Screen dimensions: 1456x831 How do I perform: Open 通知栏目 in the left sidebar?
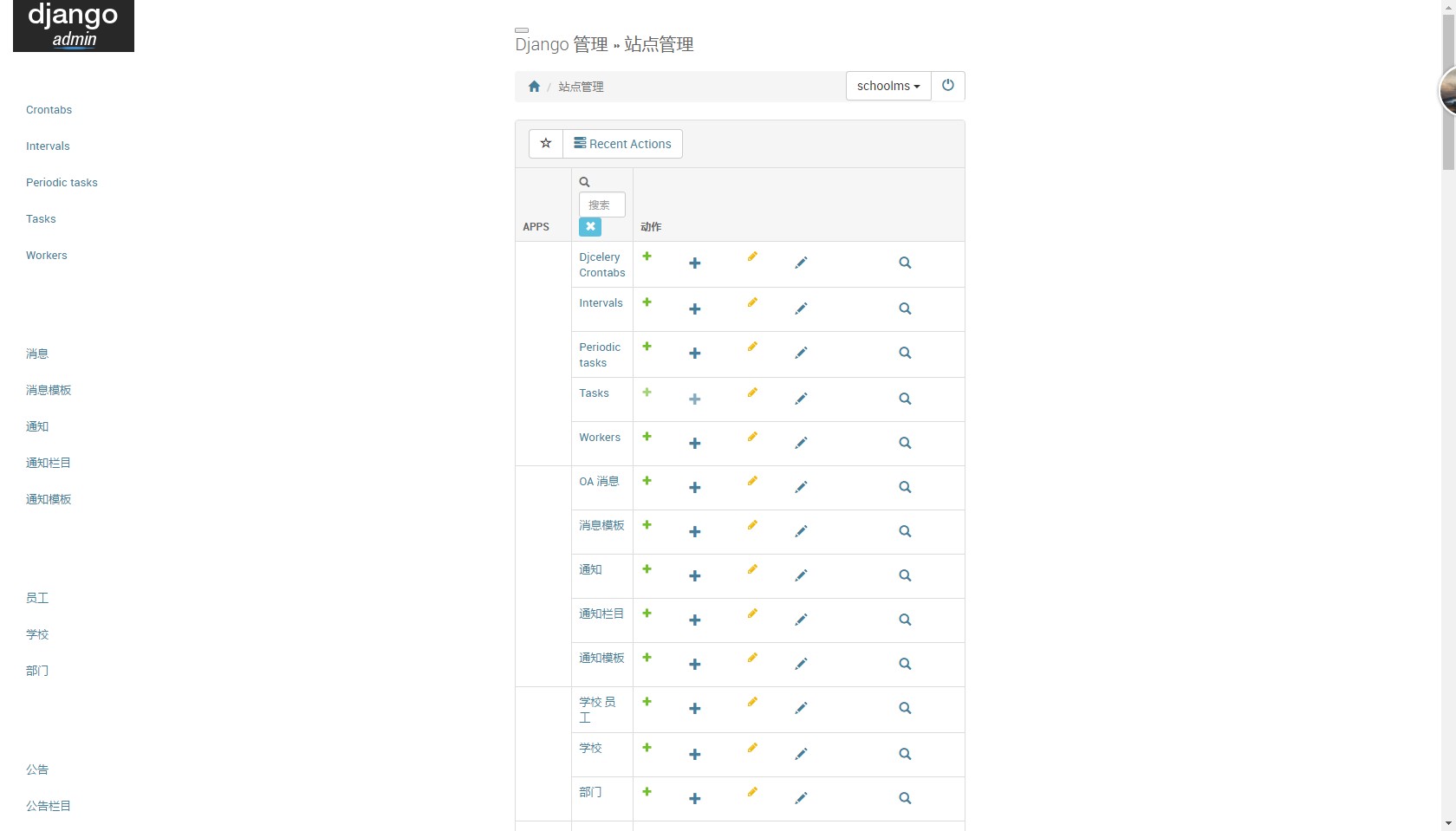point(49,463)
